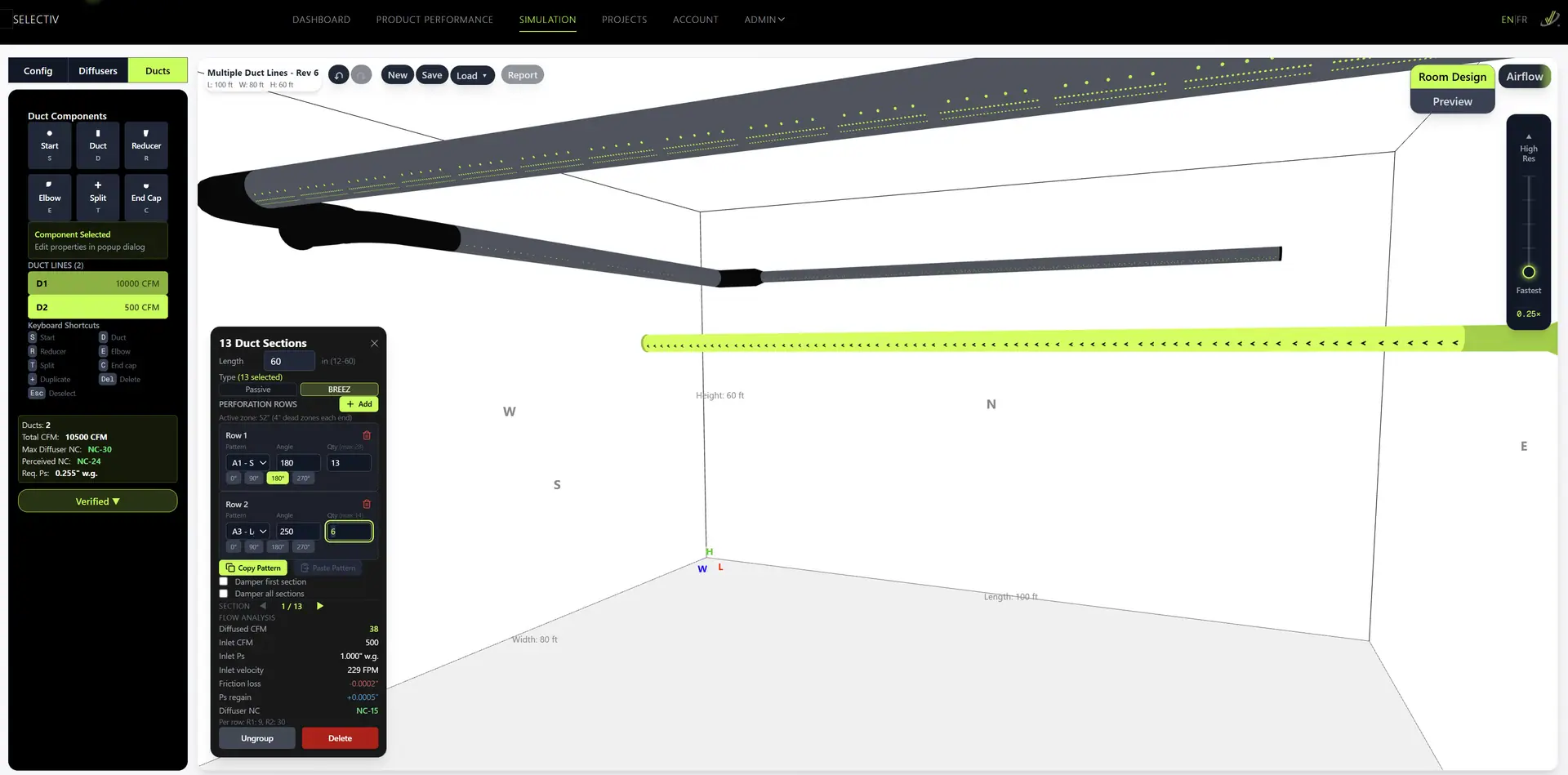Click the C End cap shortcut badge
1568x775 pixels.
click(x=103, y=365)
